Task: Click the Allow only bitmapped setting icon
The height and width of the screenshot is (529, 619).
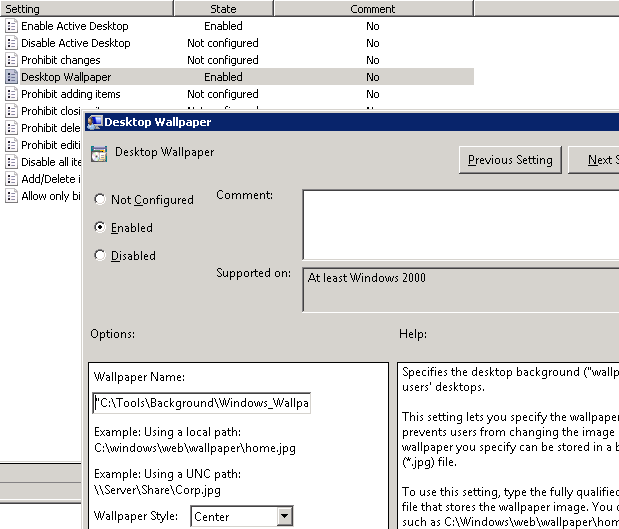Action: [x=12, y=196]
